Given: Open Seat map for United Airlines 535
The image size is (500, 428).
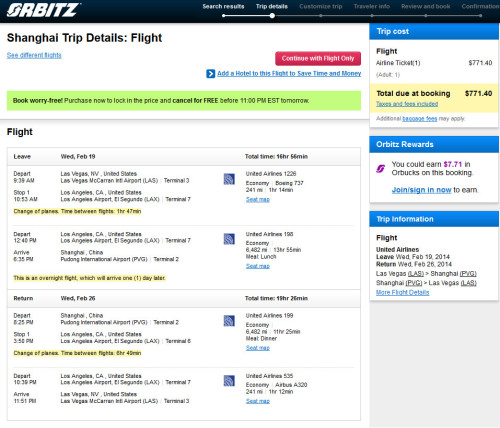Looking at the screenshot, I should tap(258, 401).
